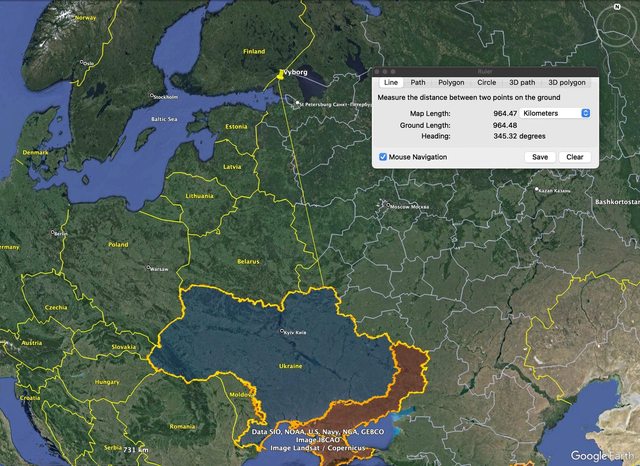
Task: Select the yellow Vyborg placemark pin
Action: pos(280,73)
